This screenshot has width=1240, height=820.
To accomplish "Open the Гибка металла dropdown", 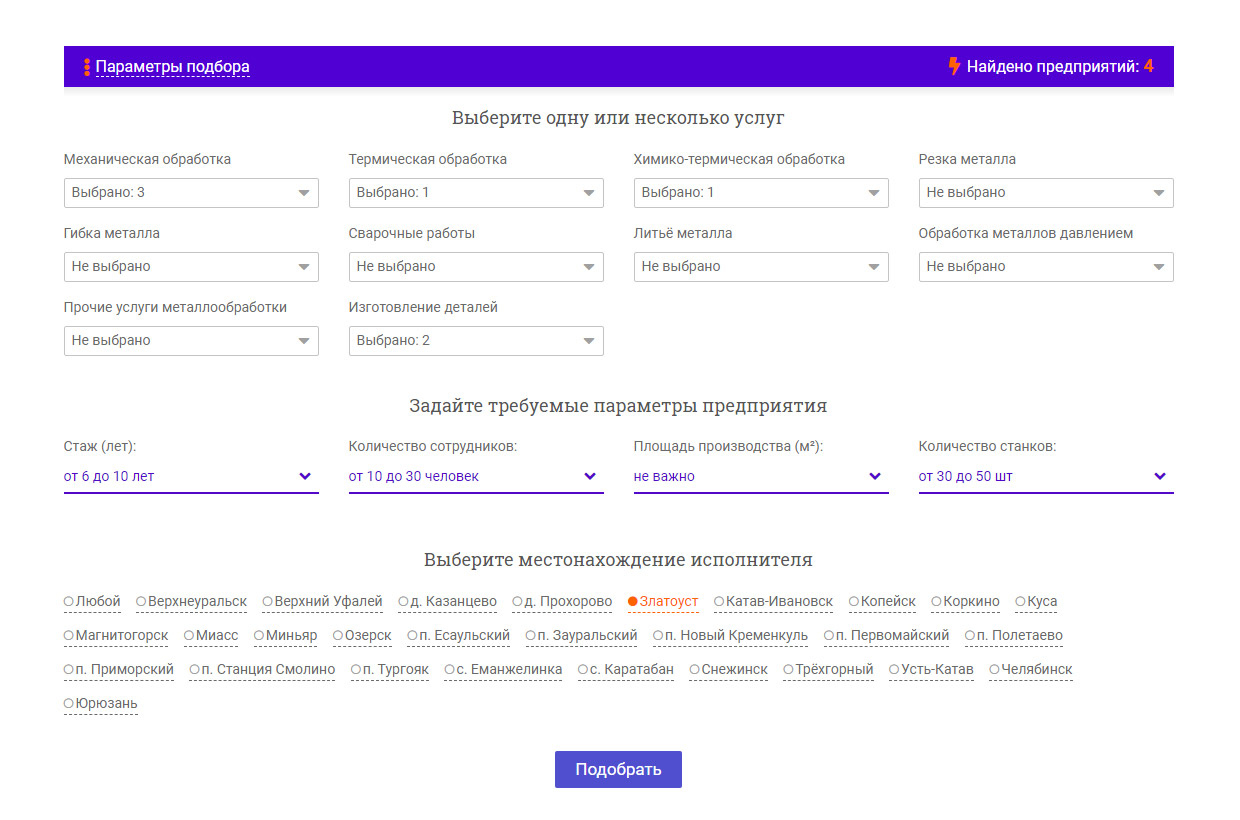I will pos(191,266).
